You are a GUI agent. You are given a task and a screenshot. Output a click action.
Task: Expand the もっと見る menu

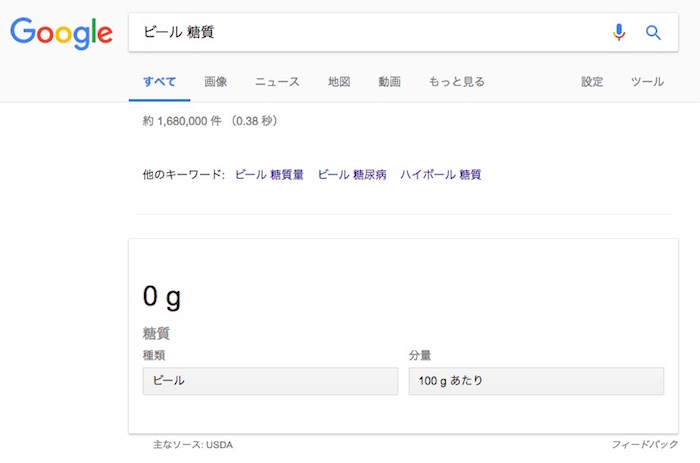456,82
